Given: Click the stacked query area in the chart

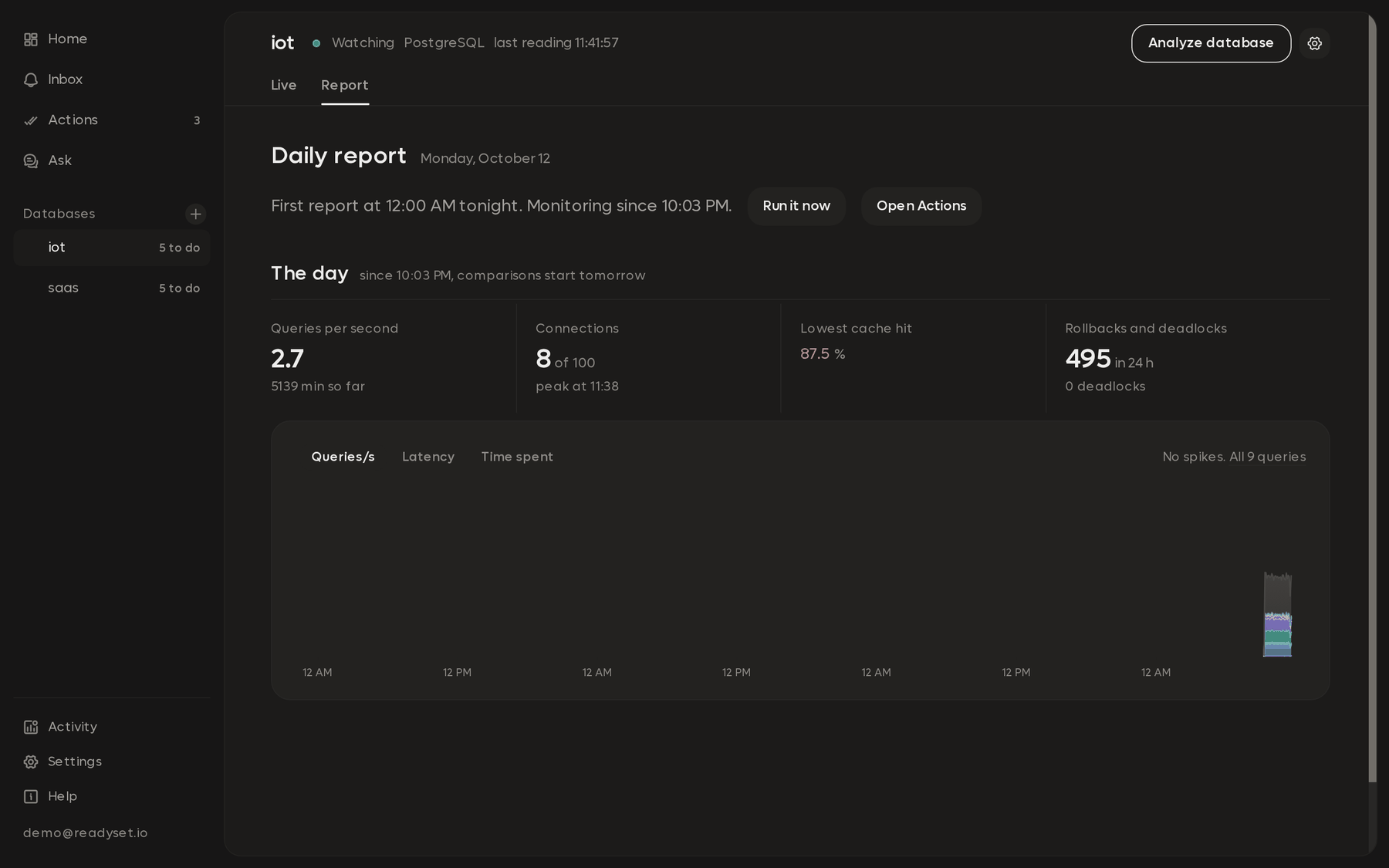Looking at the screenshot, I should click(1277, 615).
